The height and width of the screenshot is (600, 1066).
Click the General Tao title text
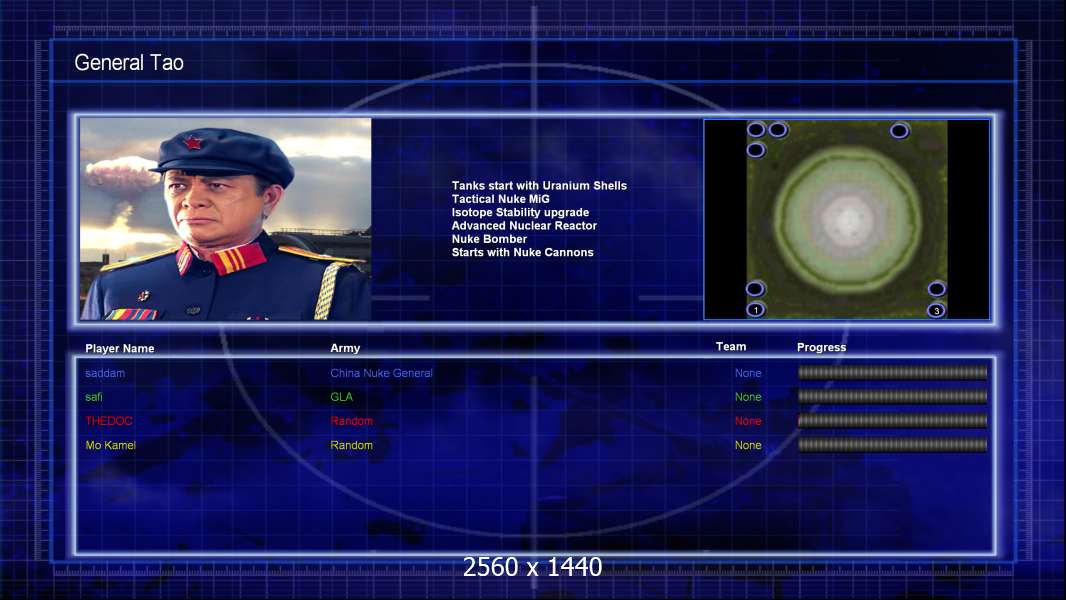click(129, 63)
